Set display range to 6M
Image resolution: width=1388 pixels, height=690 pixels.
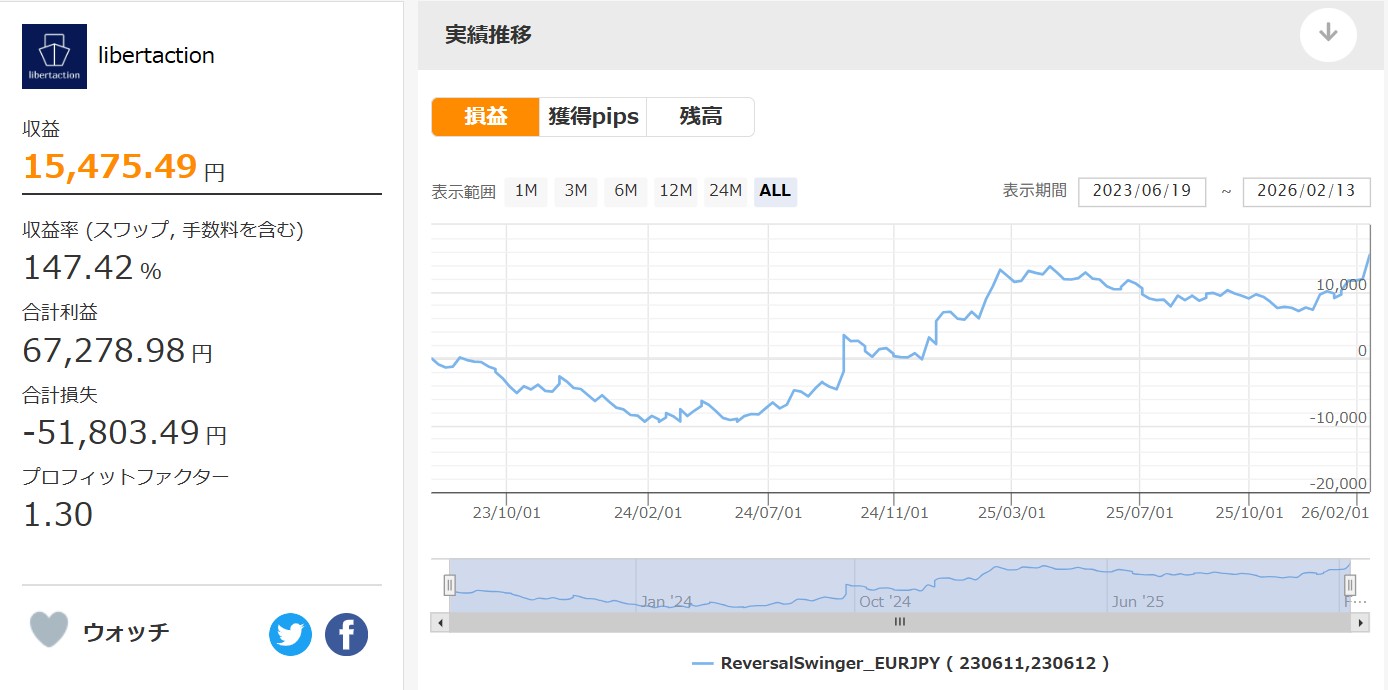pos(626,191)
